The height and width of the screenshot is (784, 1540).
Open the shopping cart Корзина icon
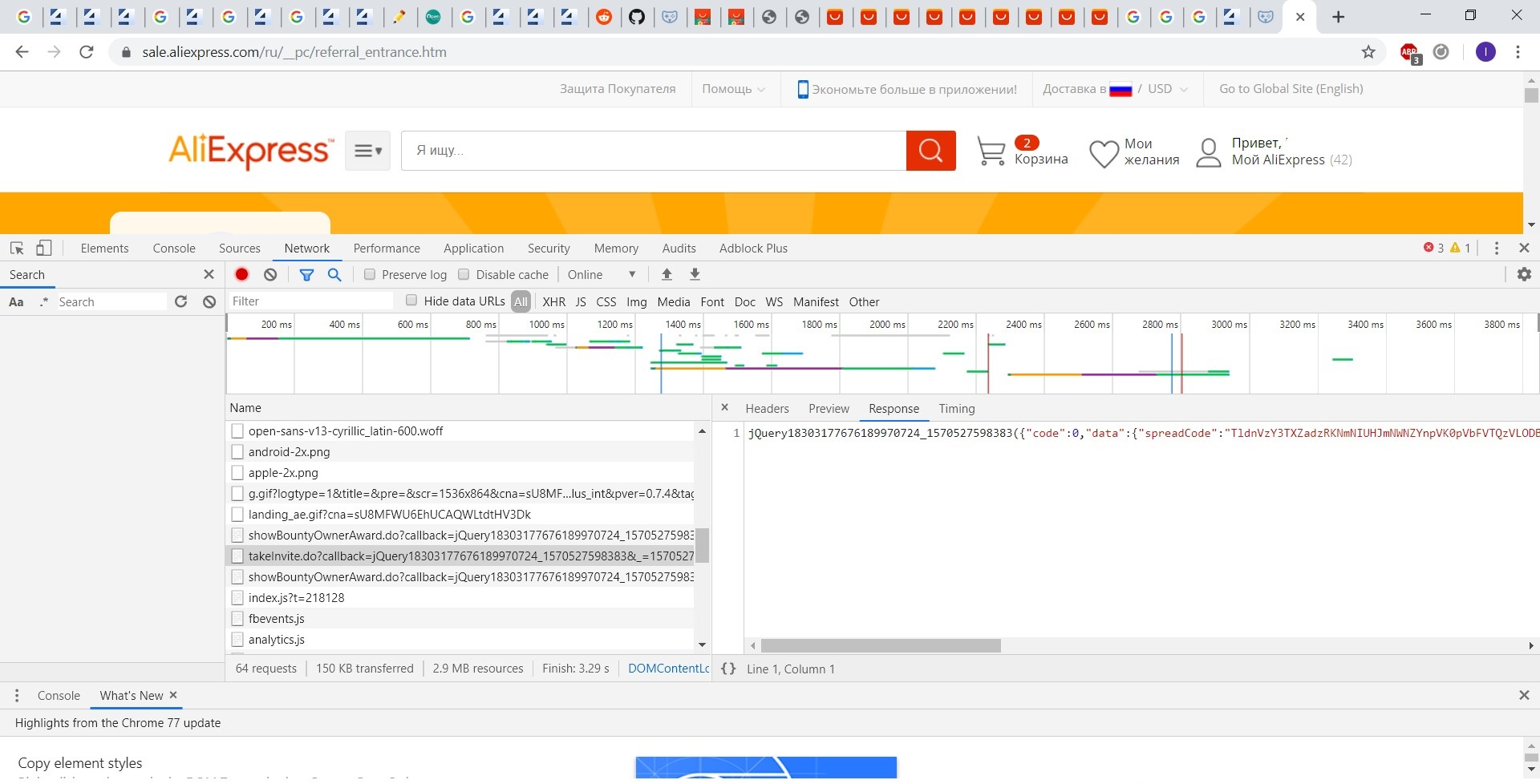[x=991, y=151]
